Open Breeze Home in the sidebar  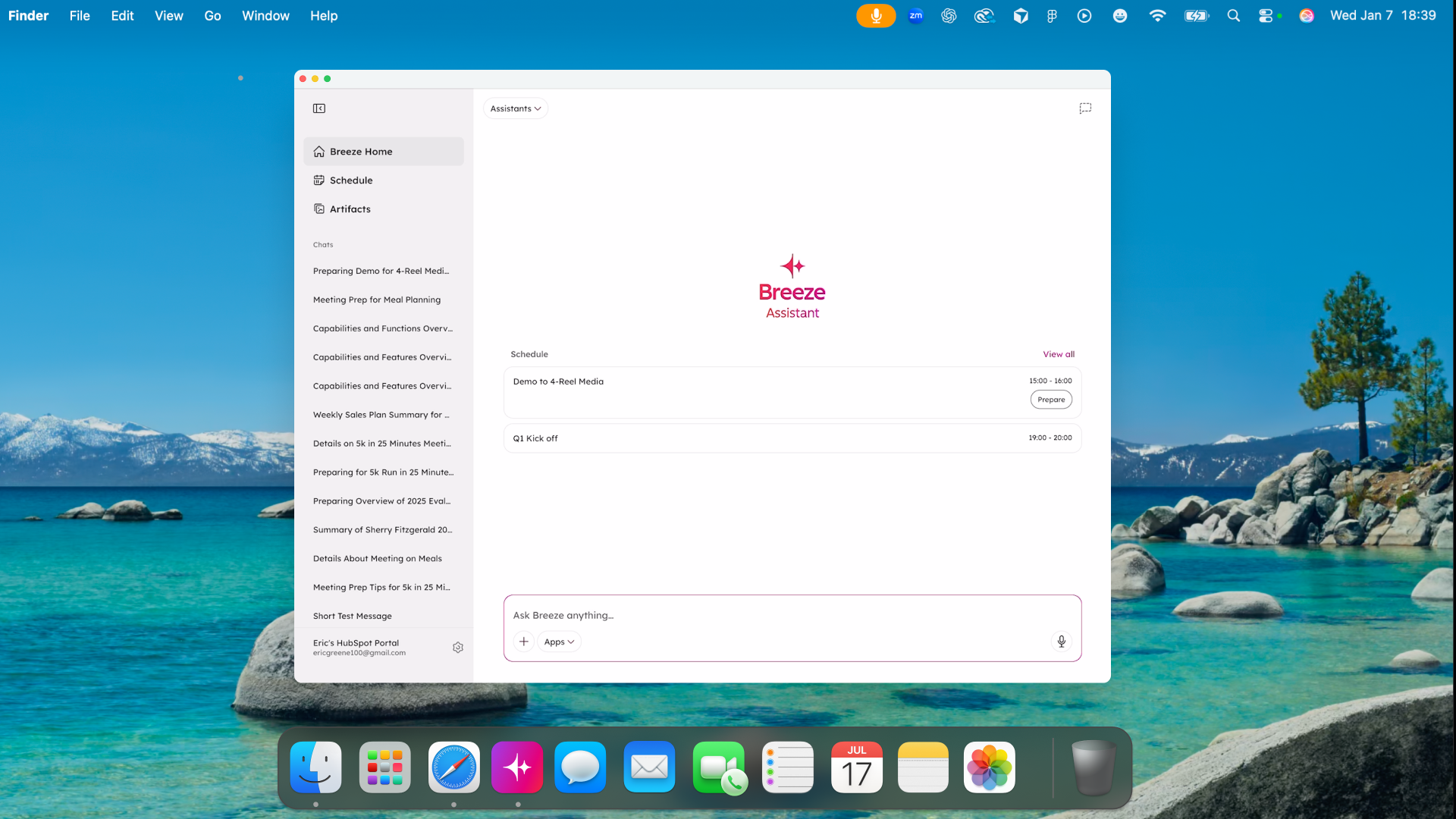point(384,152)
